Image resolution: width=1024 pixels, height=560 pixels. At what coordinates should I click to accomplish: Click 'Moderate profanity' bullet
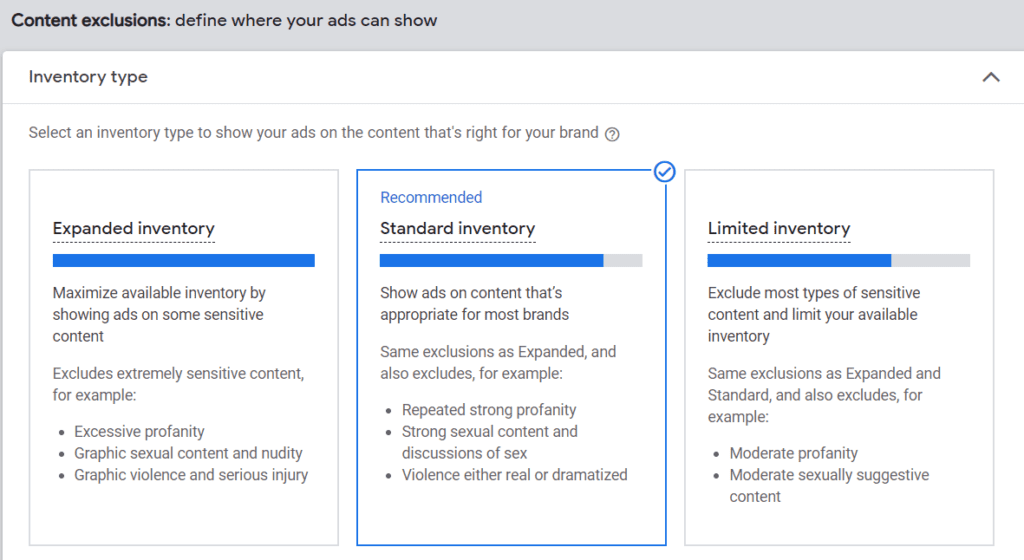click(793, 453)
